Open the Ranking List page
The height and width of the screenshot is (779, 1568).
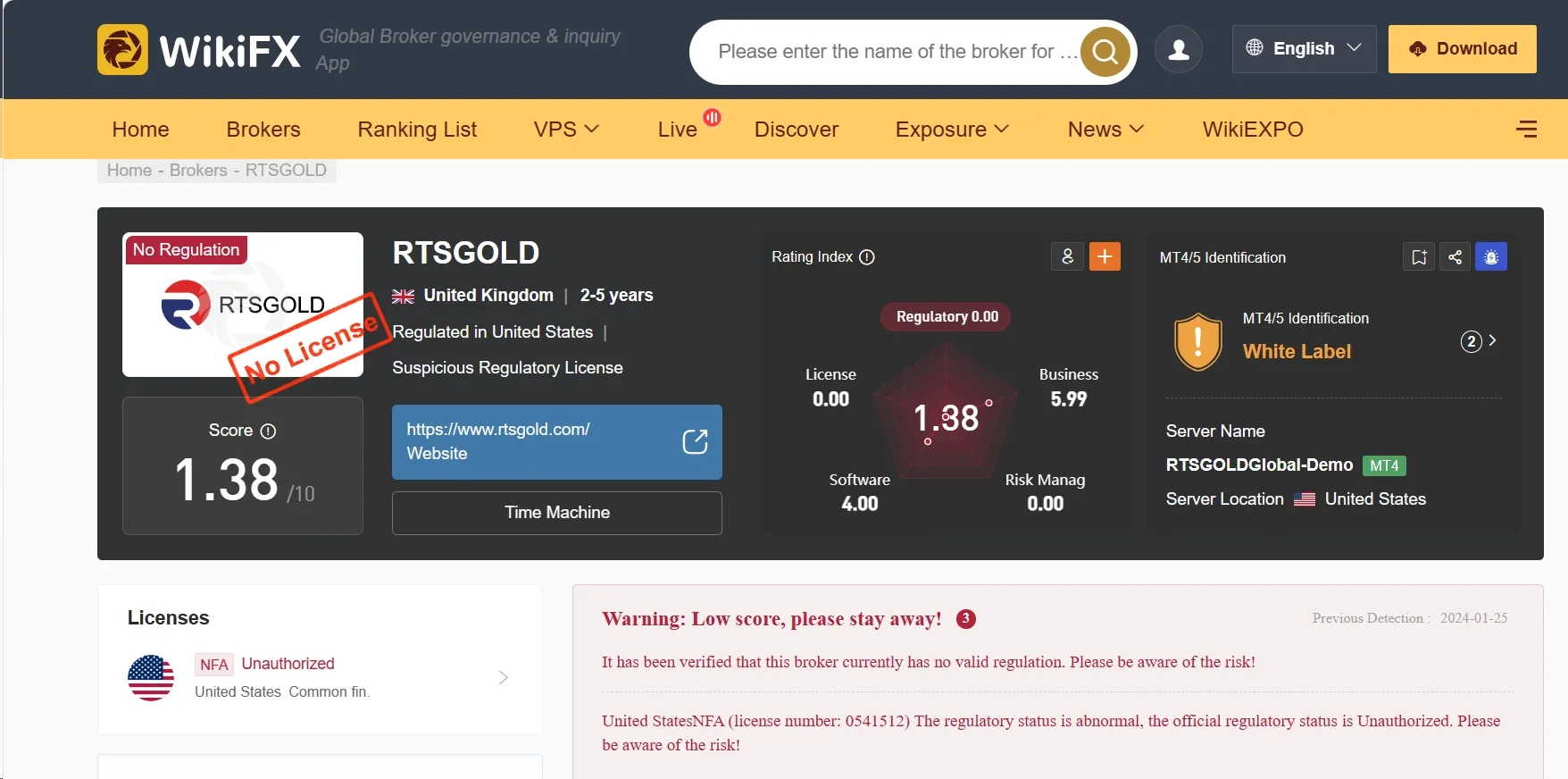(x=417, y=130)
